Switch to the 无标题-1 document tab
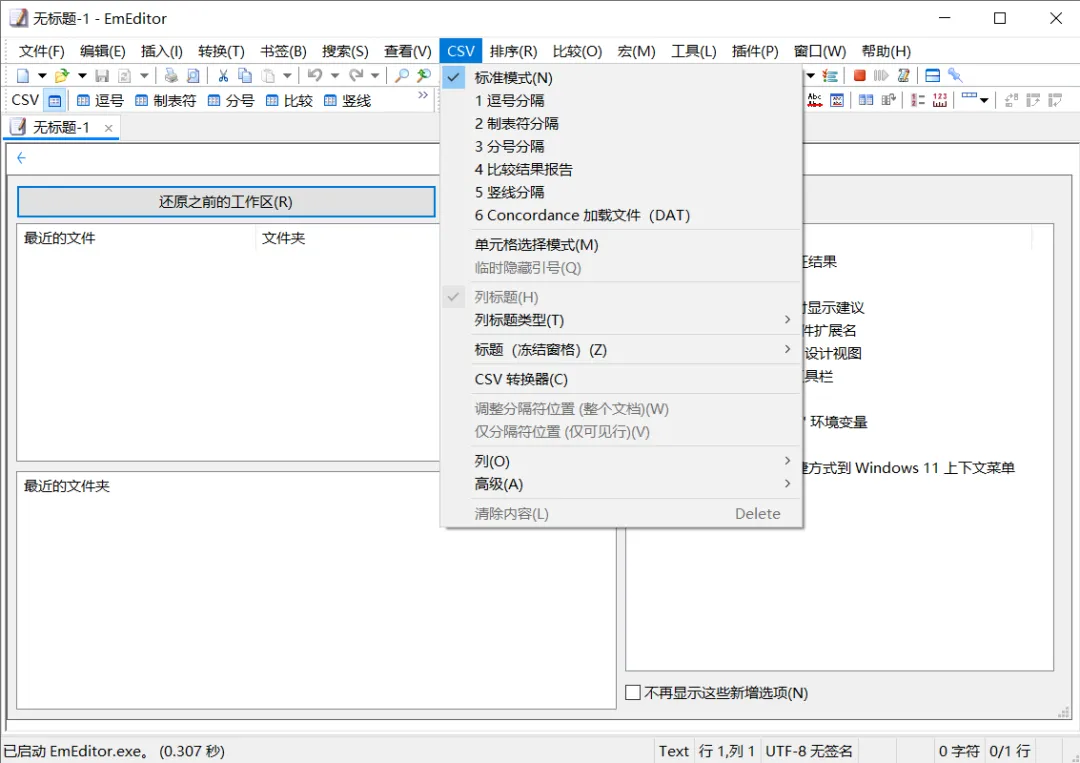The image size is (1080, 763). (x=61, y=127)
